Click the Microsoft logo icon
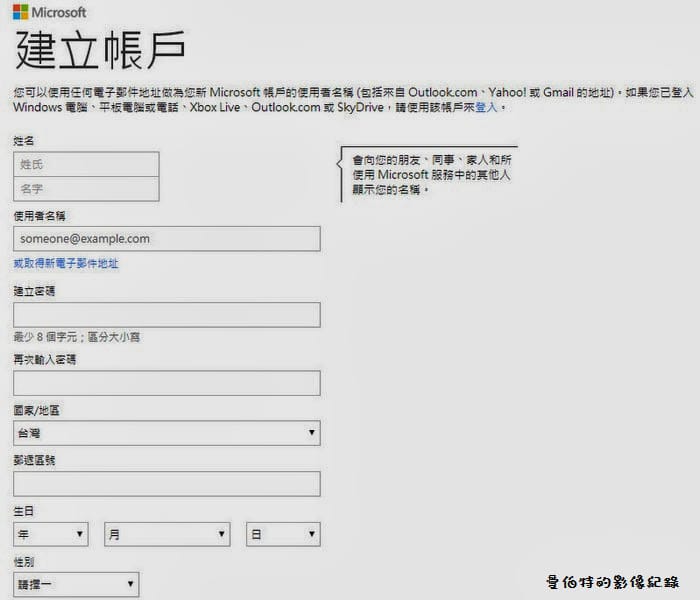Screen dimensions: 700x600 [x=21, y=12]
